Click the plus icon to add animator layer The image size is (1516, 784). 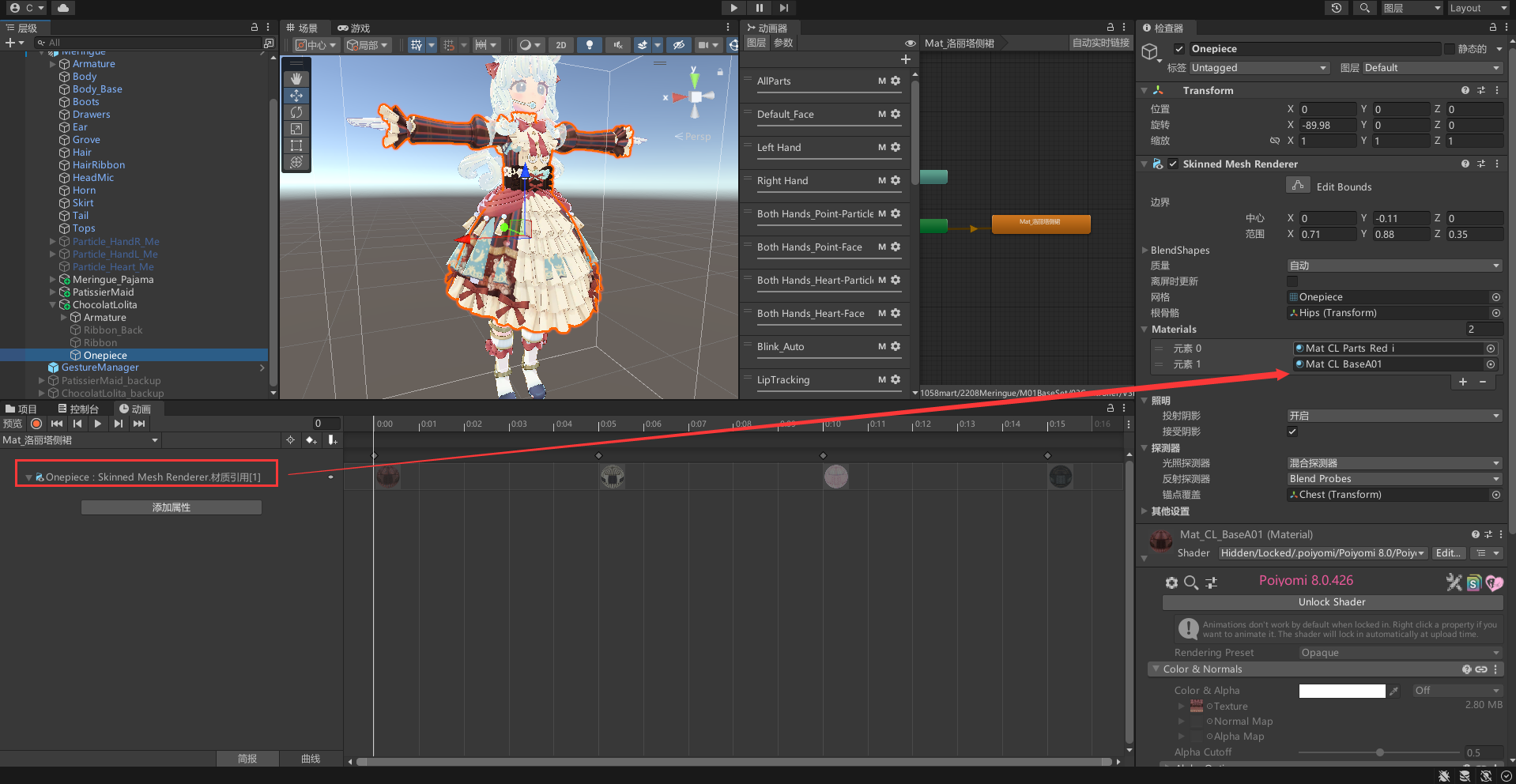[x=906, y=59]
